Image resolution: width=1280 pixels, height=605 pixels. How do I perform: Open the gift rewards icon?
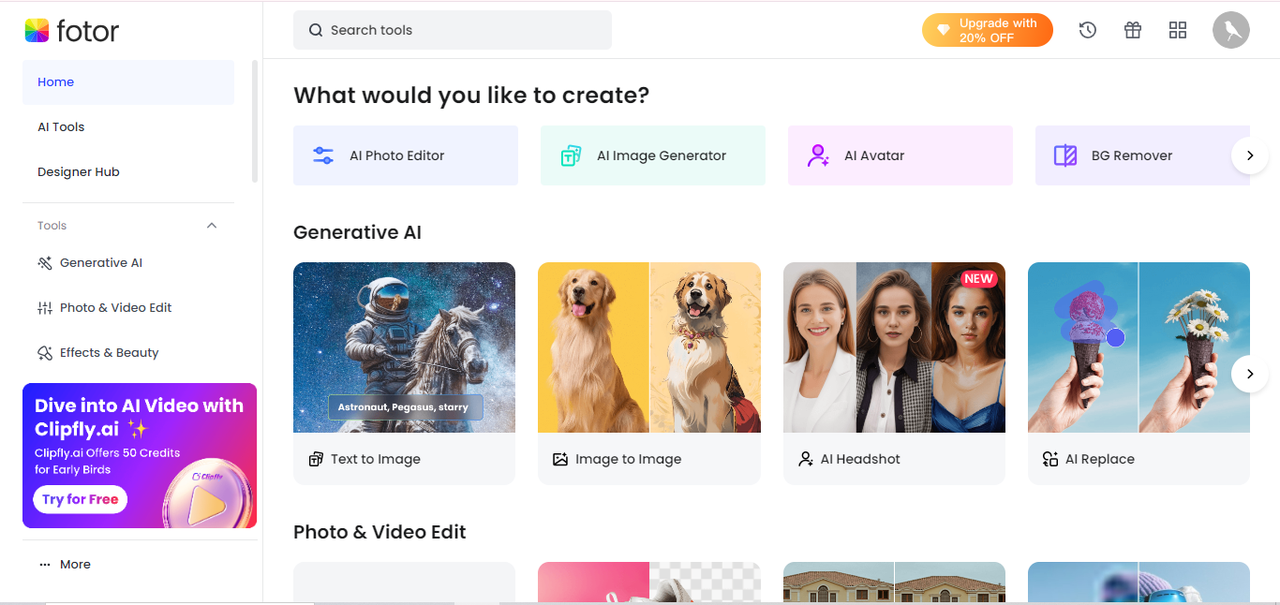1133,30
